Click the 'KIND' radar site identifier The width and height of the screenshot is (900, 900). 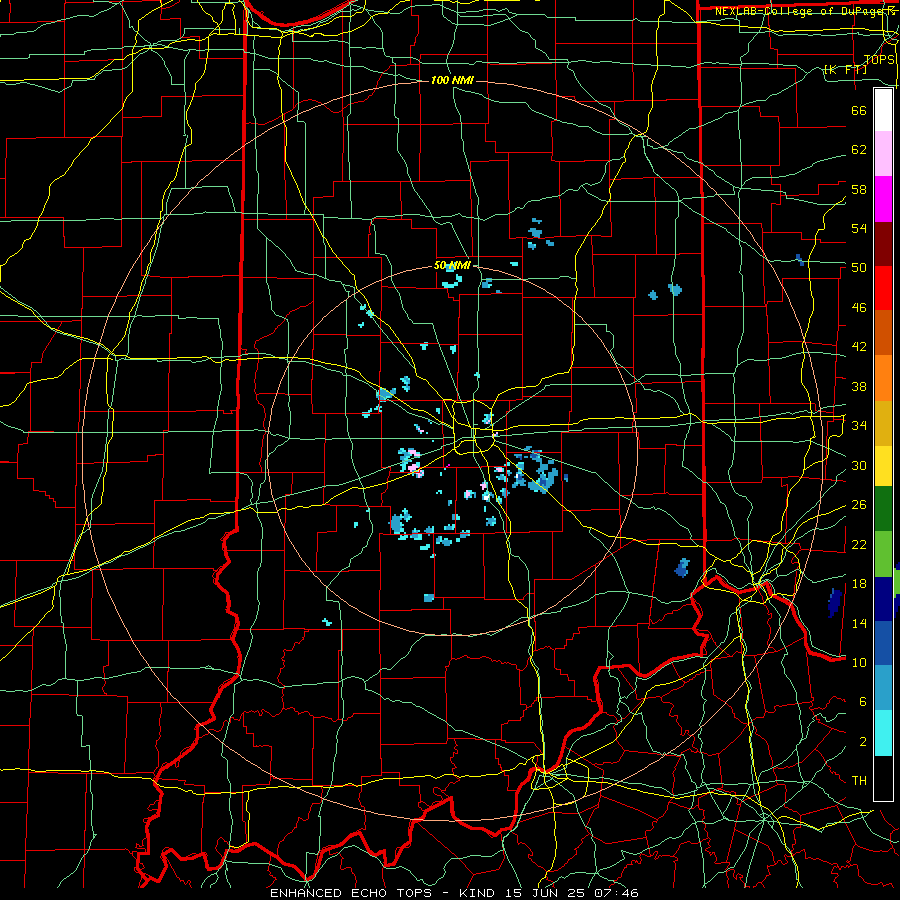tap(479, 893)
